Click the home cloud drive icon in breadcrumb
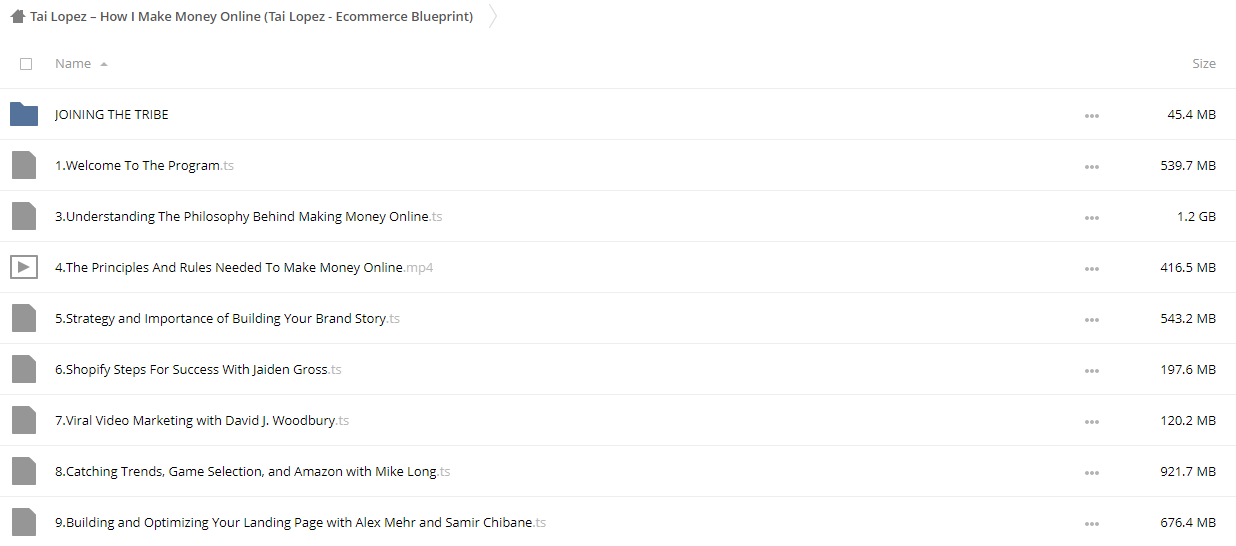Viewport: 1236px width, 546px height. tap(17, 17)
